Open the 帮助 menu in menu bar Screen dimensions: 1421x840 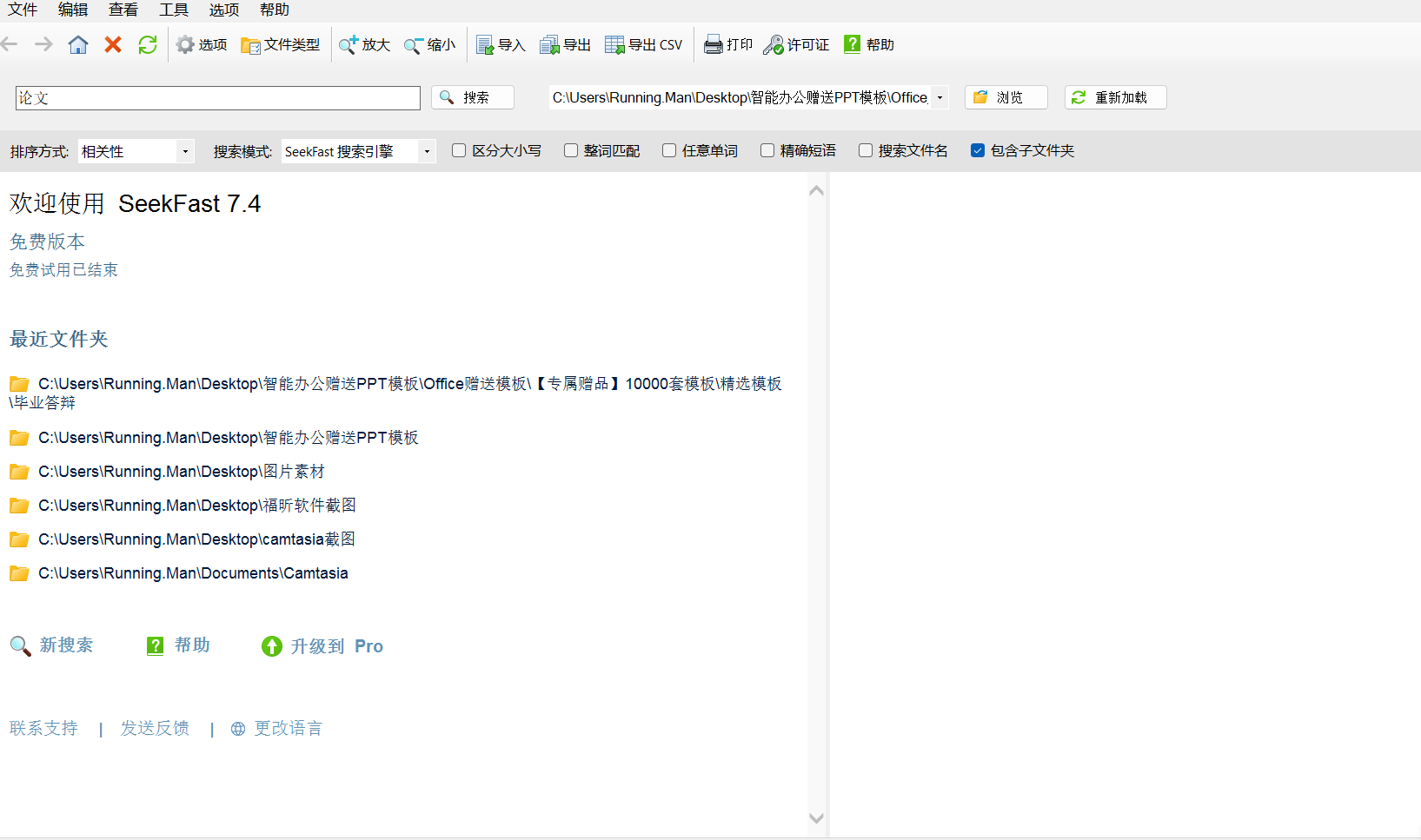[x=275, y=10]
